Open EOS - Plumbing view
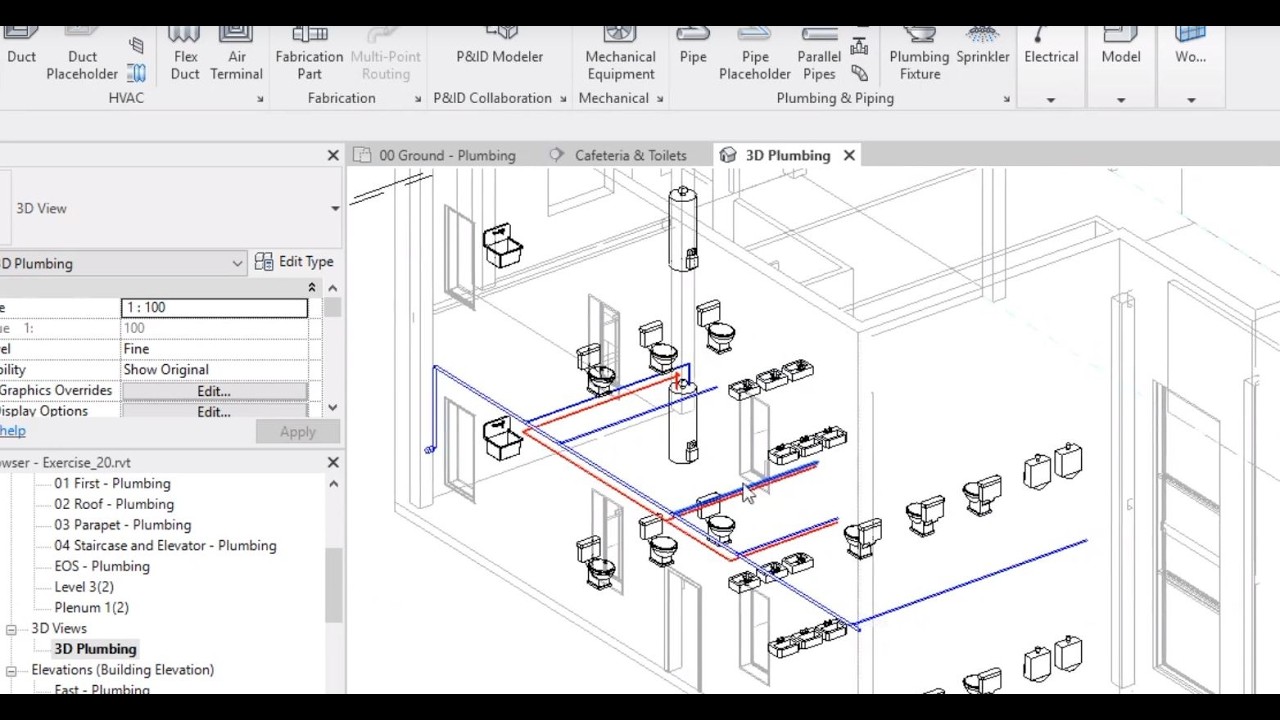 point(102,567)
